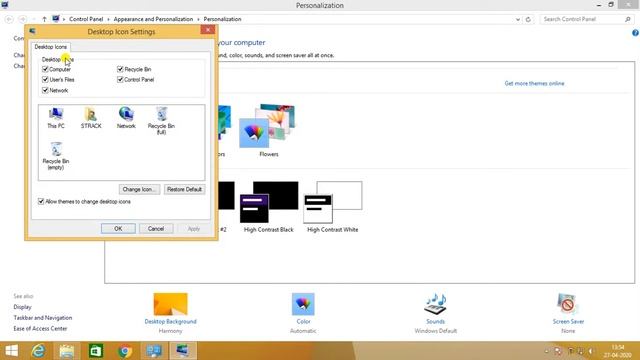640x360 pixels.
Task: Uncheck the Recycle Bin checkbox
Action: 120,69
